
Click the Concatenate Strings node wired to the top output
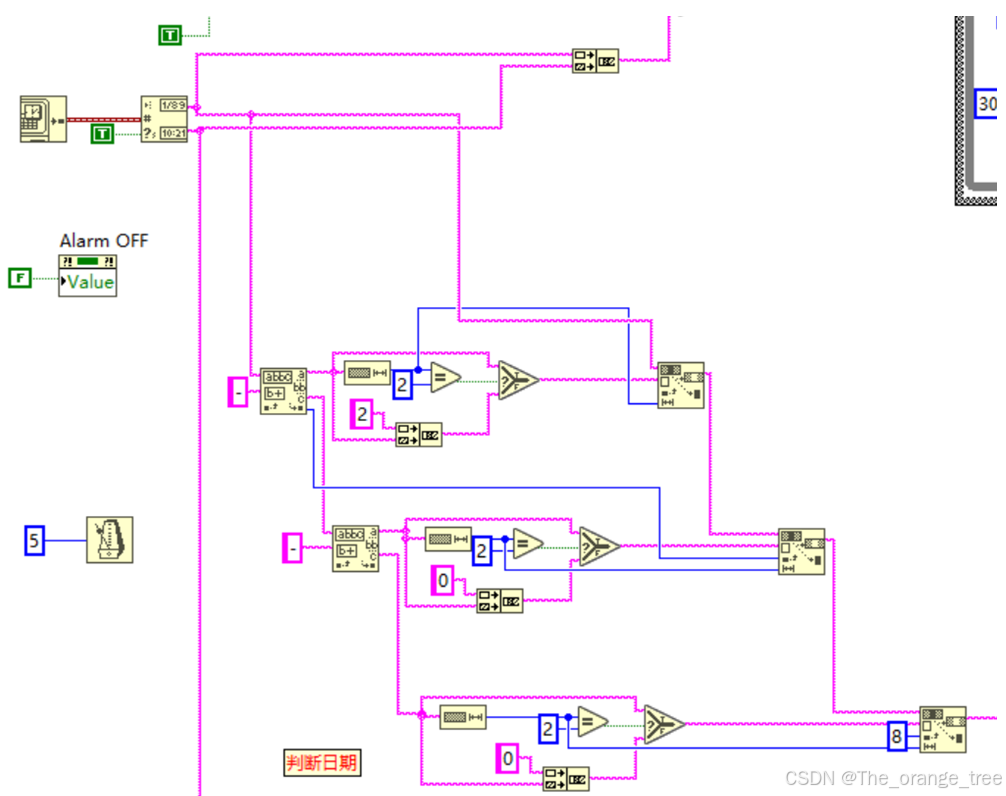(595, 61)
